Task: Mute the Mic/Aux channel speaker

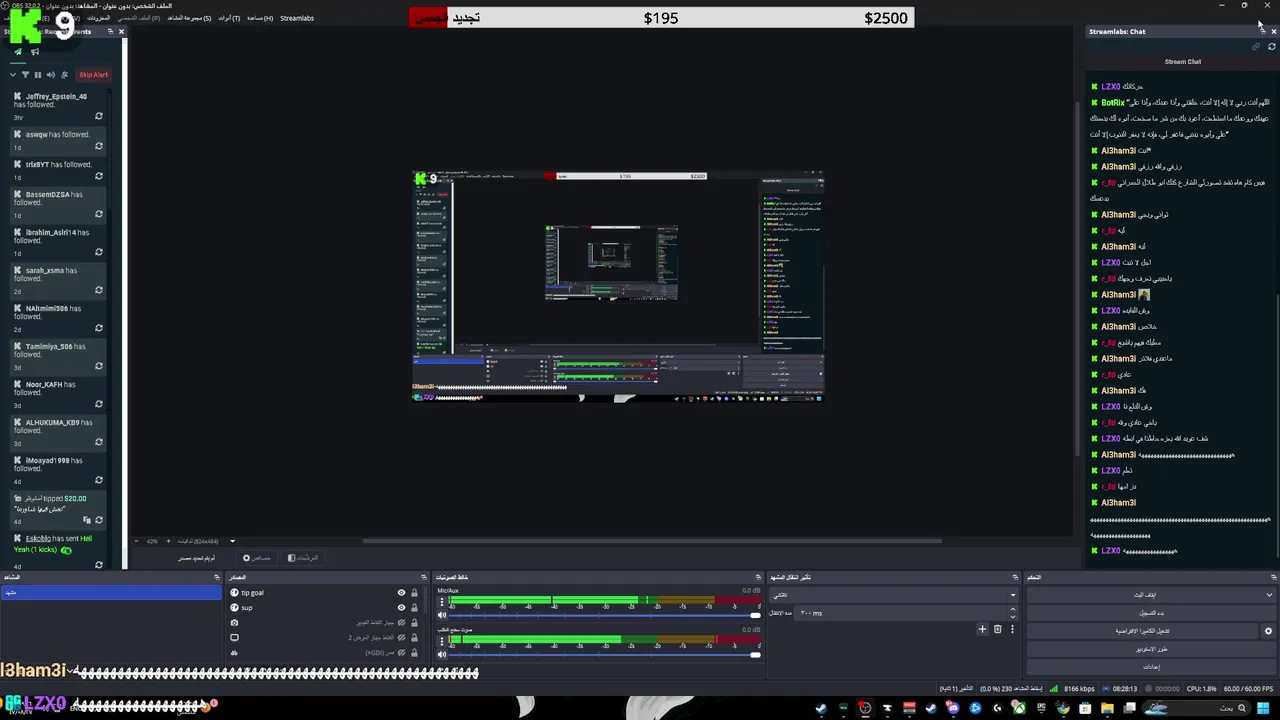Action: [x=442, y=615]
